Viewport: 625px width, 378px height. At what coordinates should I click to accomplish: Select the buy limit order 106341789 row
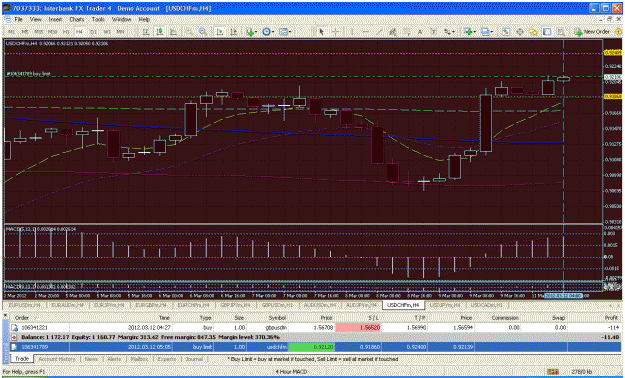click(316, 347)
